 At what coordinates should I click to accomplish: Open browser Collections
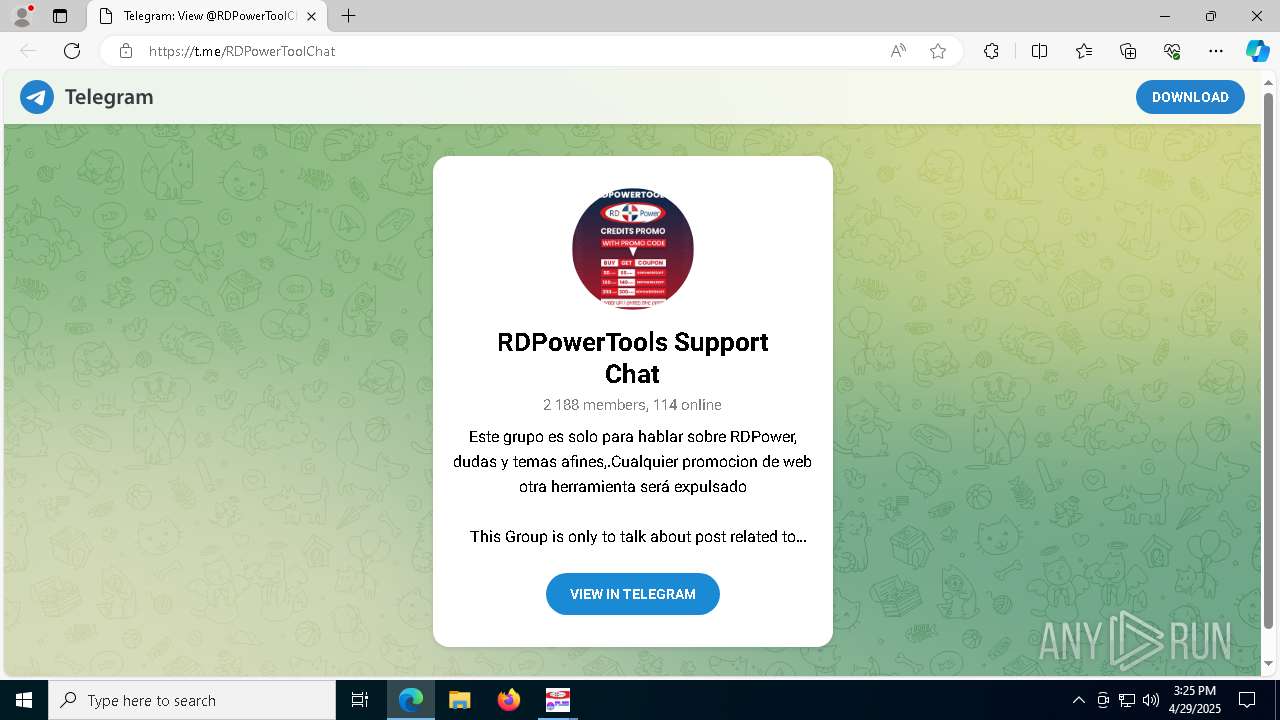pos(1128,51)
